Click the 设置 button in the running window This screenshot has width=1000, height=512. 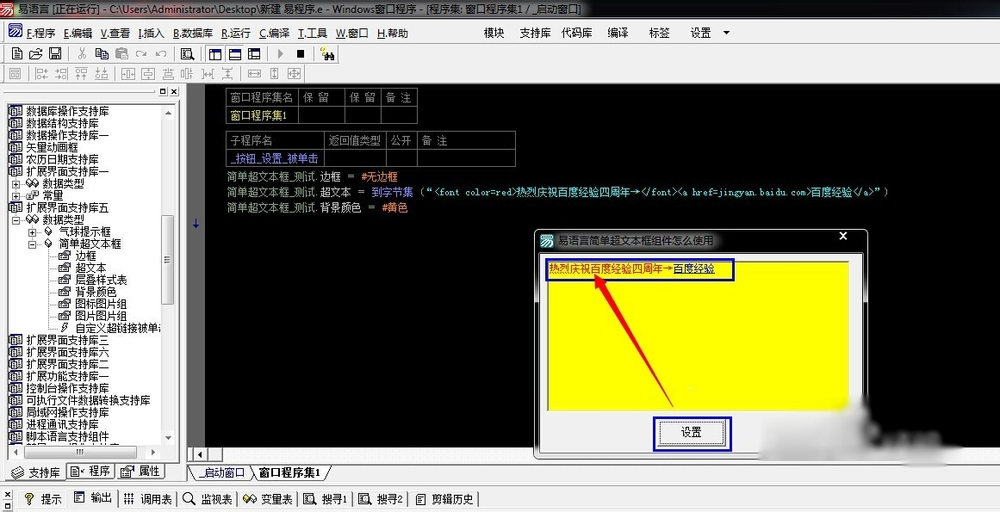point(691,433)
